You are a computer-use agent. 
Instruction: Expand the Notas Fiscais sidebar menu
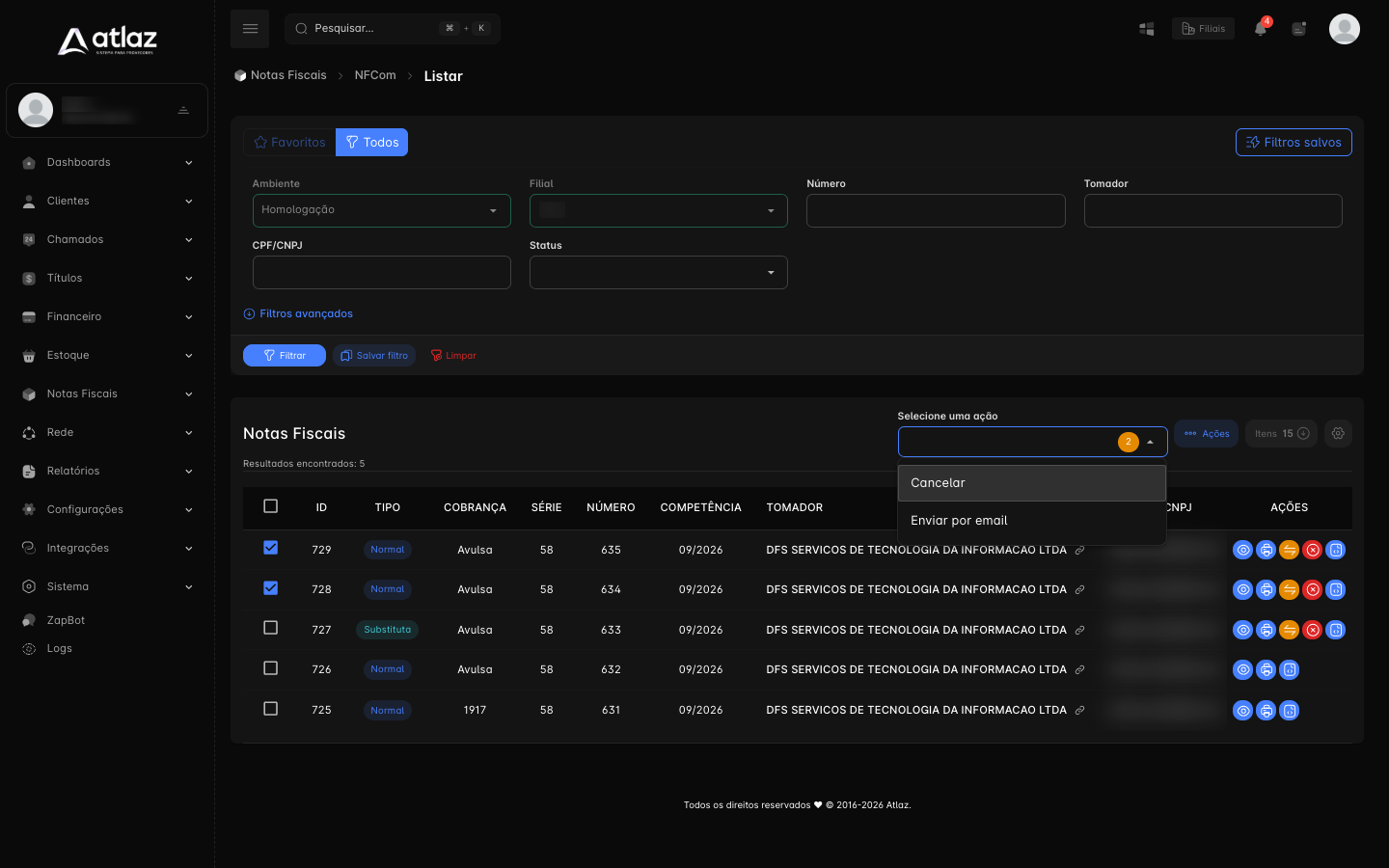[x=107, y=393]
